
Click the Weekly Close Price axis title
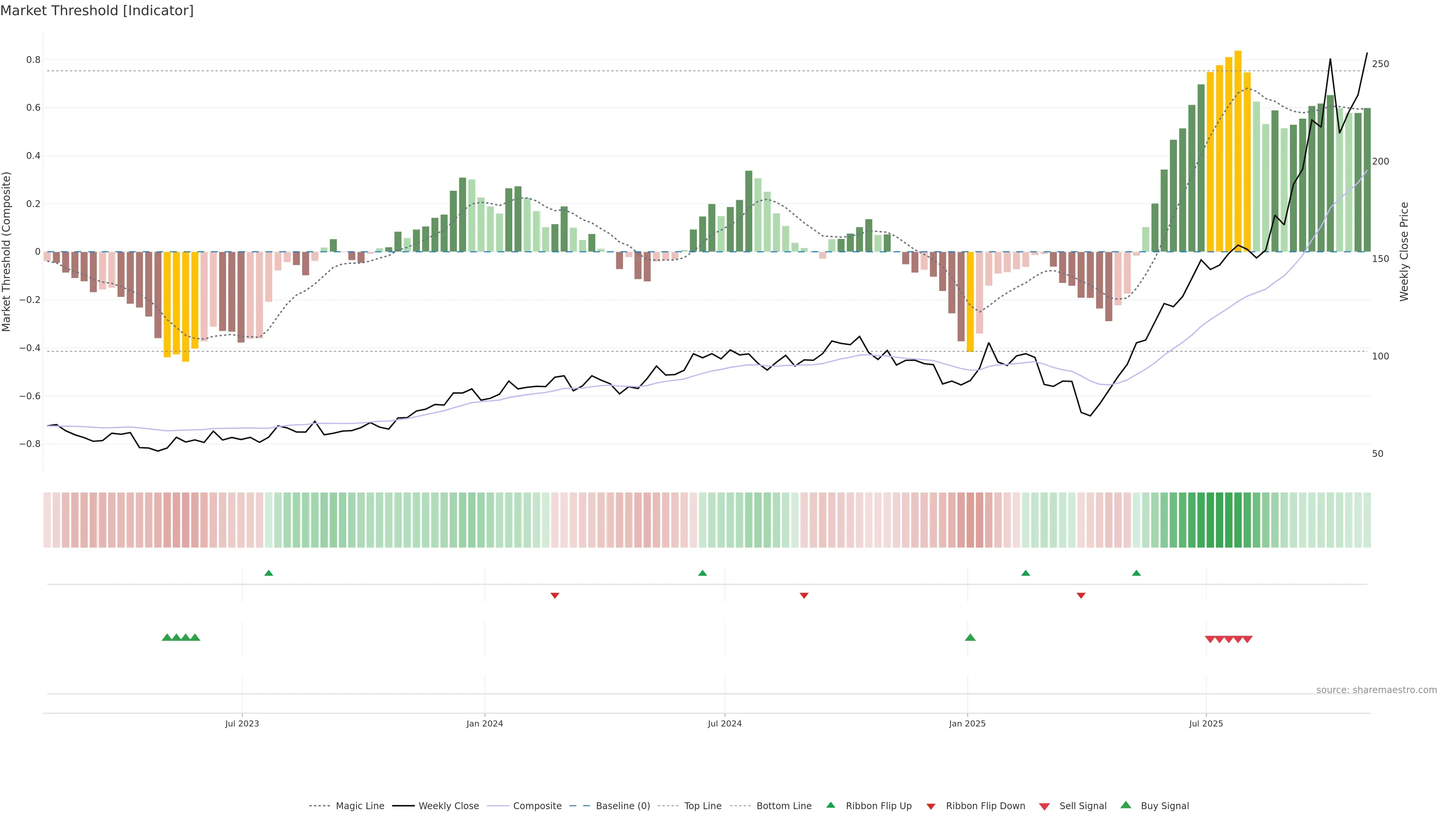click(1404, 251)
